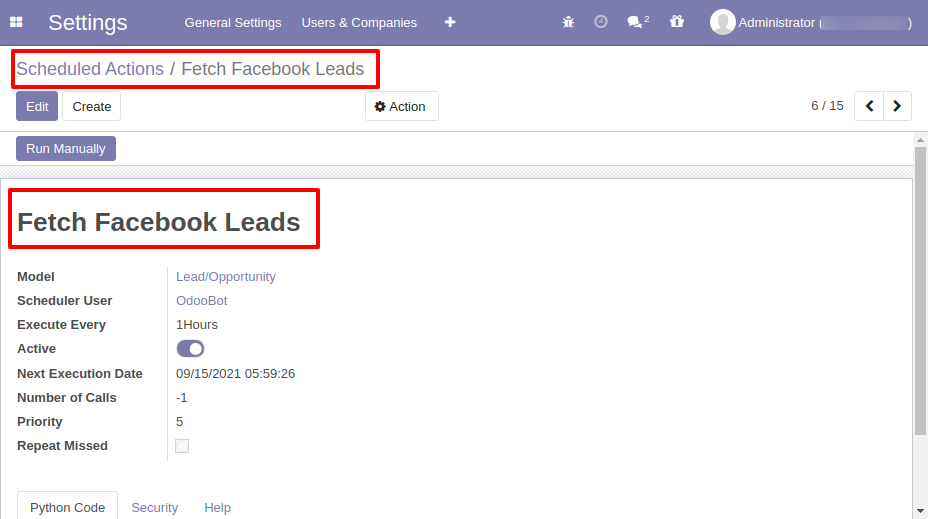Click the Execute Every field label

[61, 325]
